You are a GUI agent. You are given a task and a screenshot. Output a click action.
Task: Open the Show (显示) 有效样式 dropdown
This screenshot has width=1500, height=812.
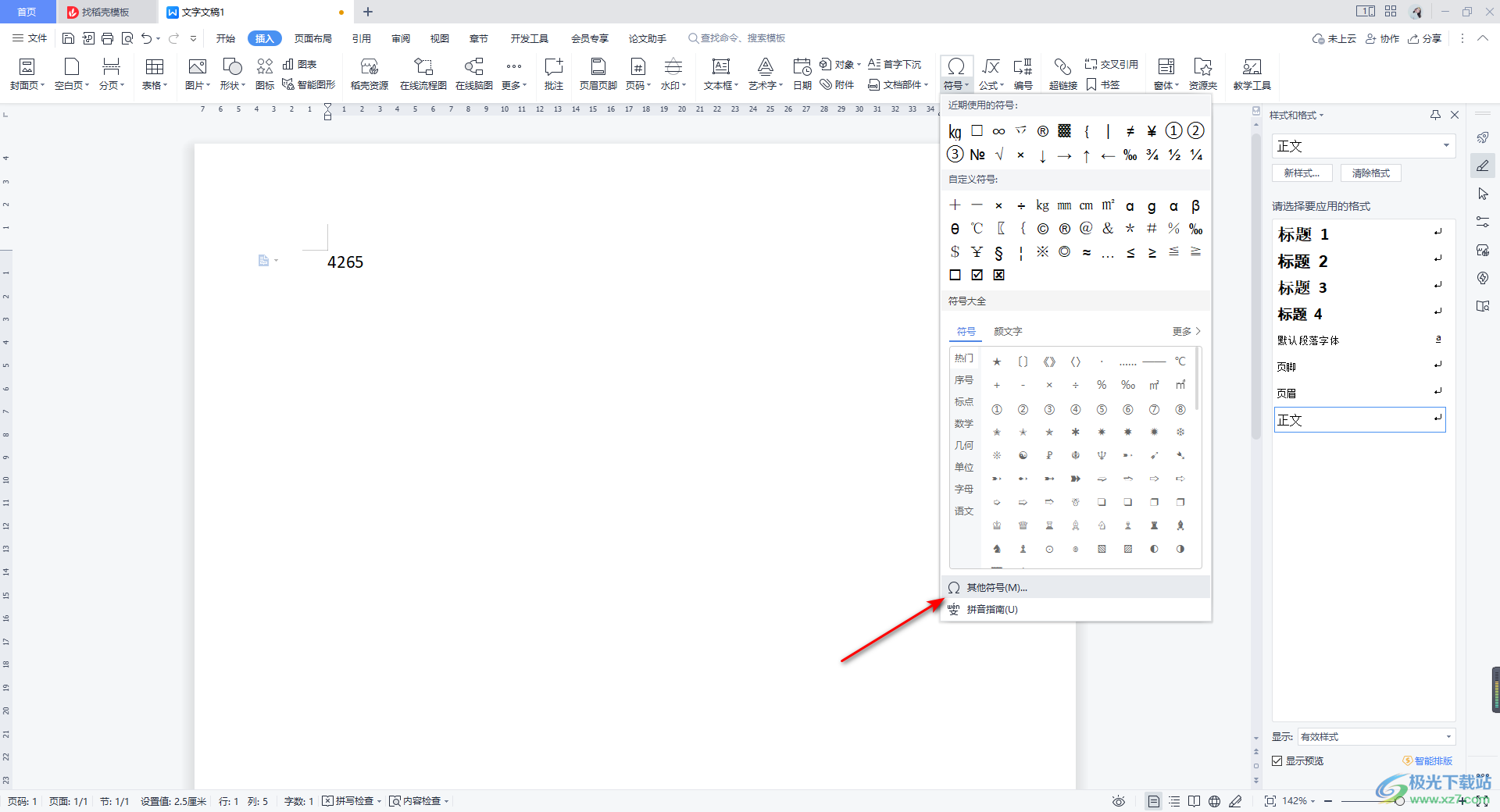coord(1376,736)
